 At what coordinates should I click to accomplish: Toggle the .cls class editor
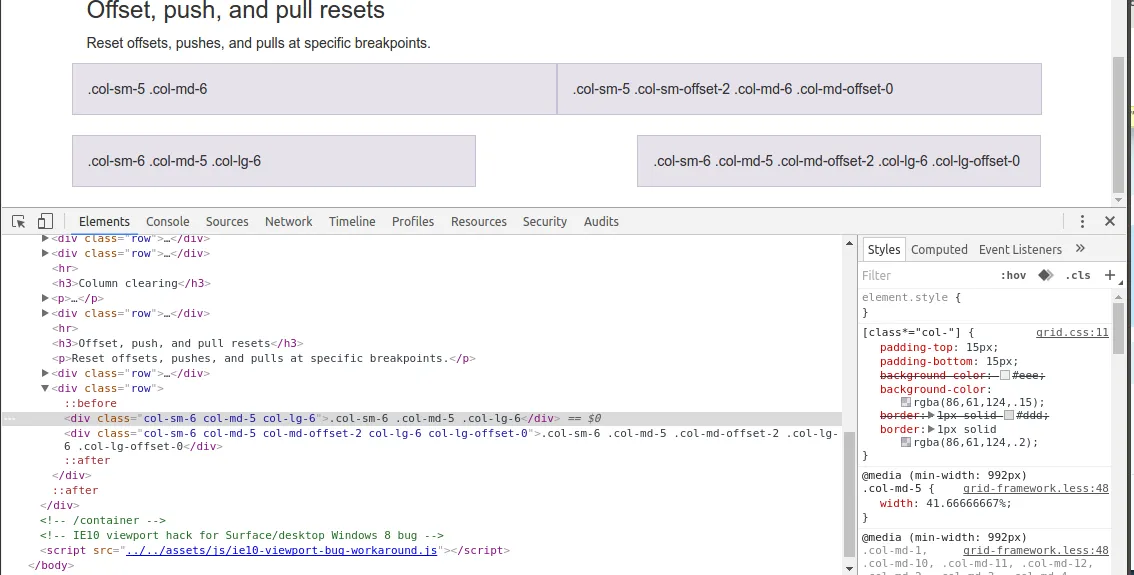pyautogui.click(x=1078, y=275)
